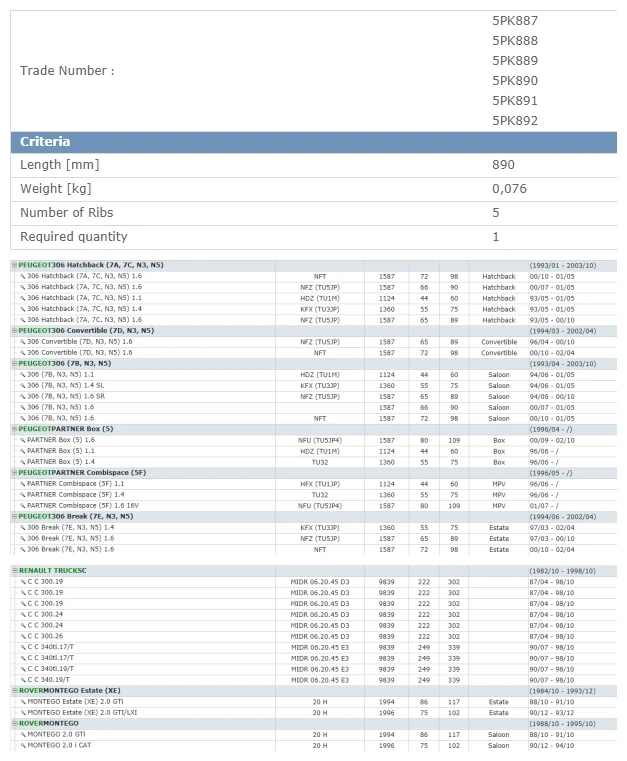Collapse the RENAULT TRUCKS C group
627x761 pixels.
15,571
